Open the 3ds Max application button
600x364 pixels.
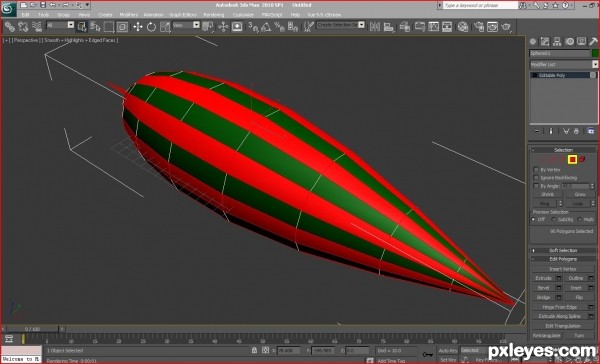[8, 8]
